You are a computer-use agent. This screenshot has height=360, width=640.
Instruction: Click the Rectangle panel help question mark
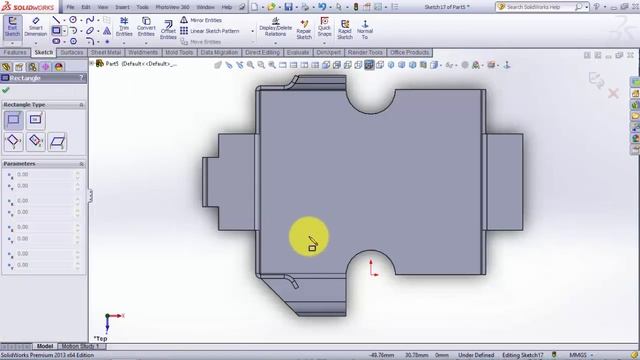(x=82, y=78)
